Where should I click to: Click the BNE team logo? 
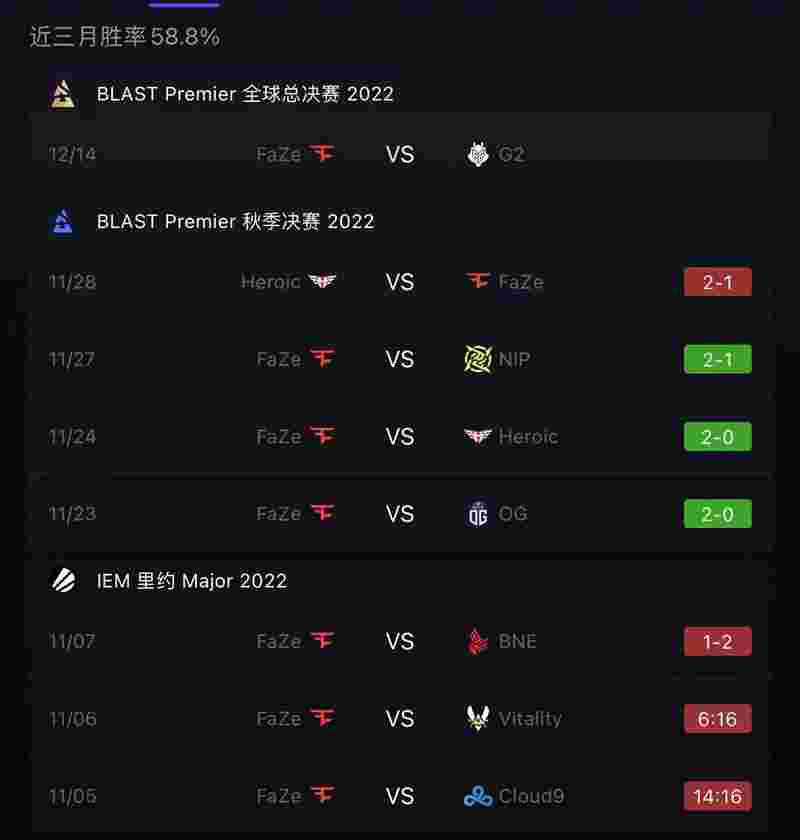[x=477, y=641]
